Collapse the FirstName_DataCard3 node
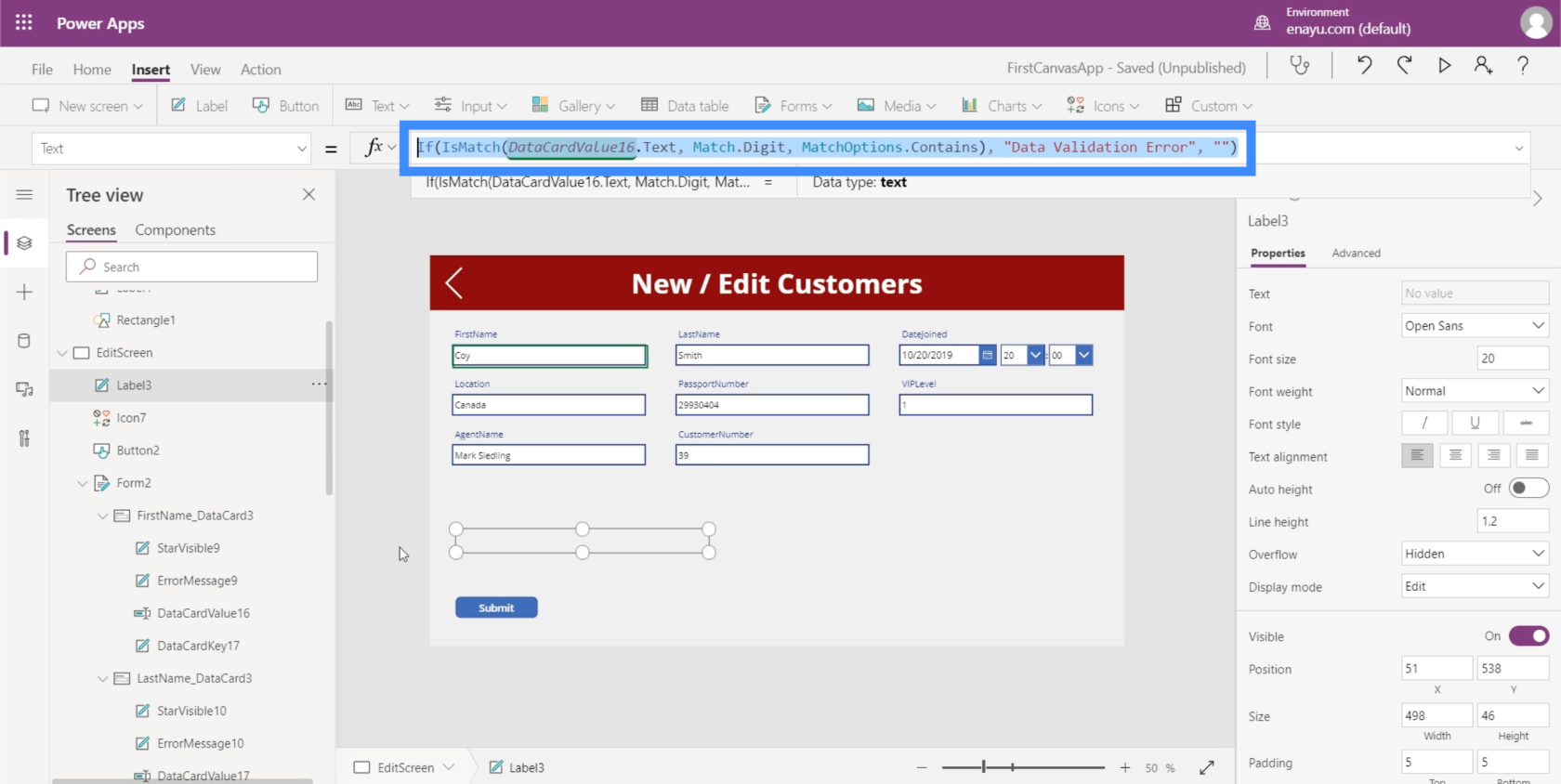1561x784 pixels. tap(103, 516)
